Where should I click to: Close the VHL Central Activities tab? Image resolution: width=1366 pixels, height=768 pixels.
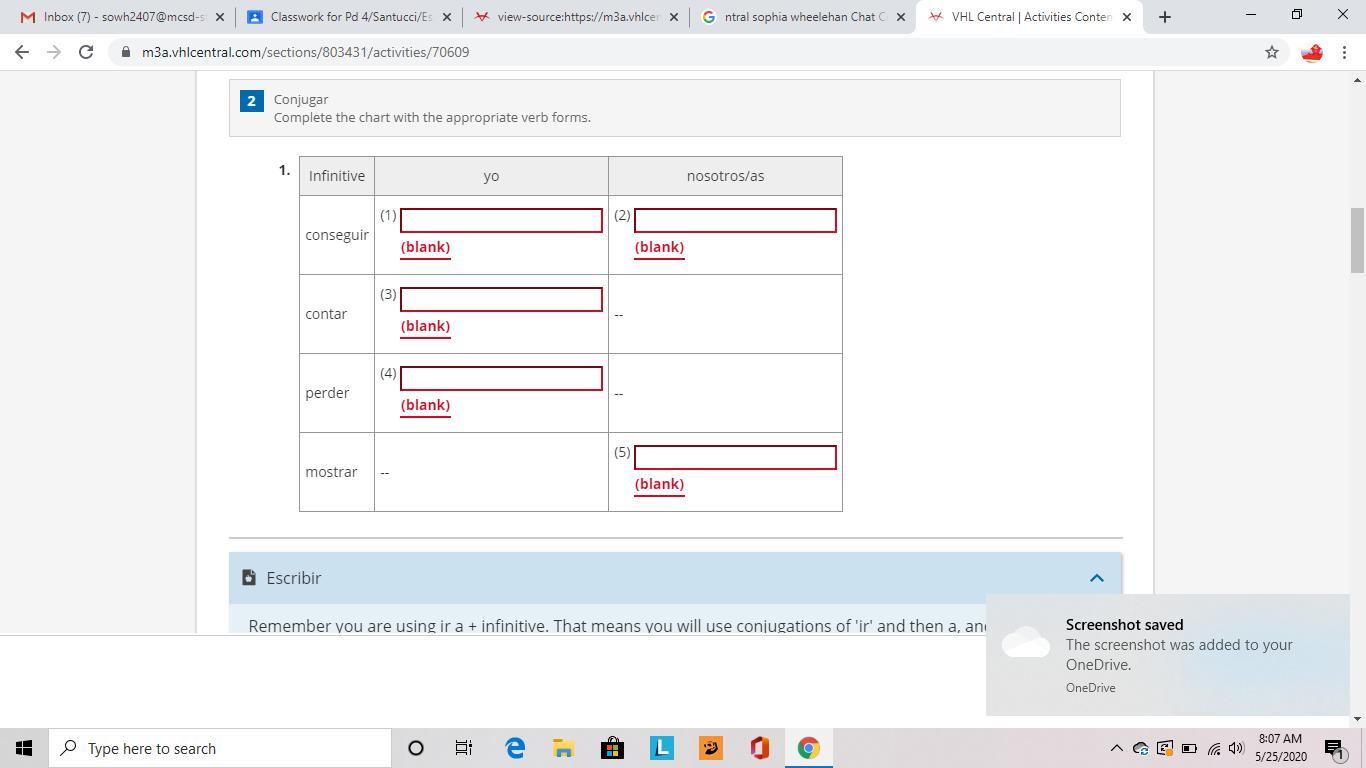1126,17
